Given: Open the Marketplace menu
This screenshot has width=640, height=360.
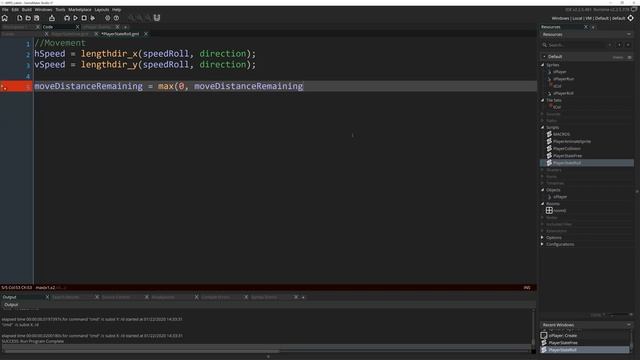Looking at the screenshot, I should [x=80, y=9].
